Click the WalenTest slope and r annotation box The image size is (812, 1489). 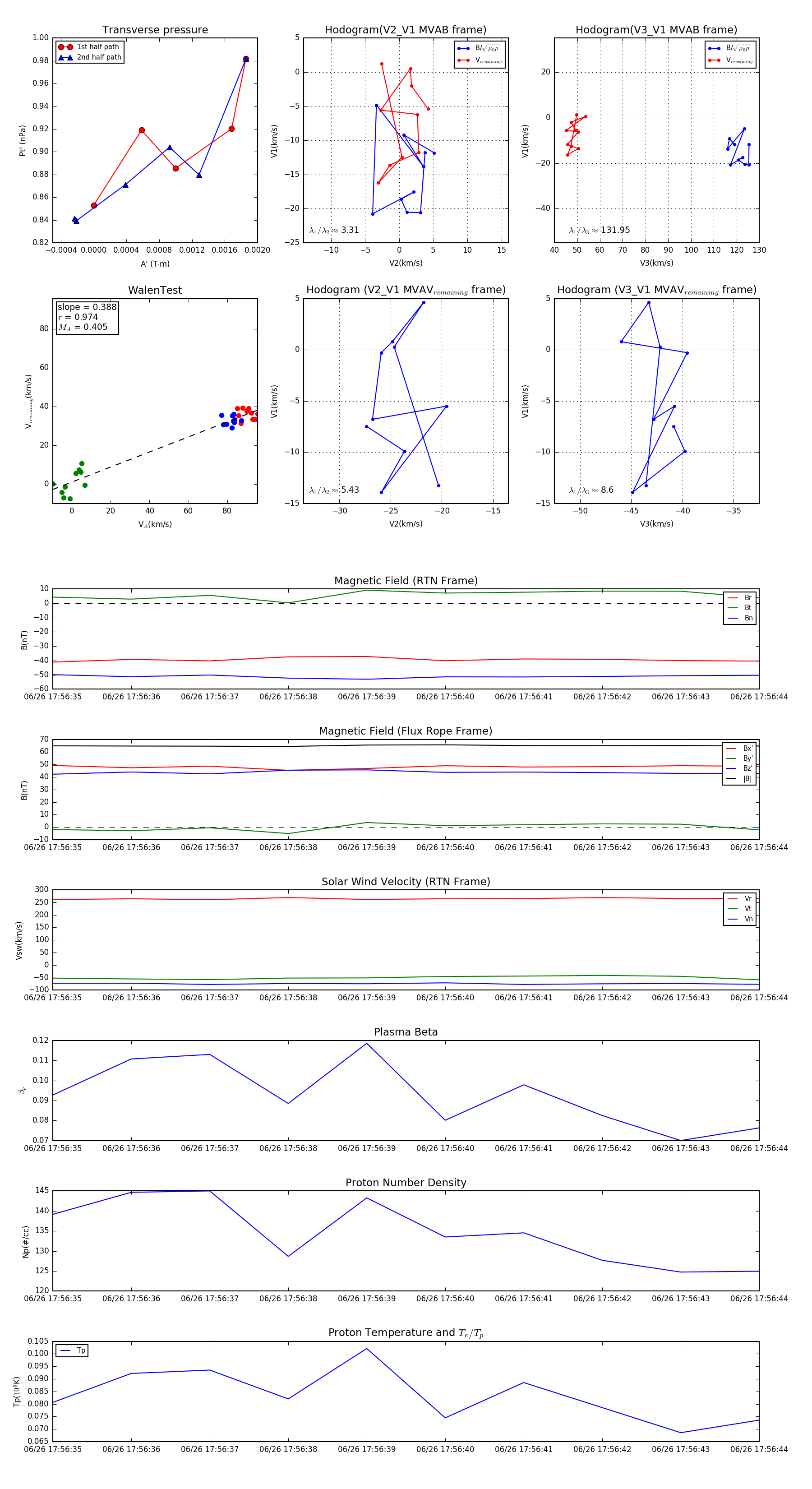[87, 317]
